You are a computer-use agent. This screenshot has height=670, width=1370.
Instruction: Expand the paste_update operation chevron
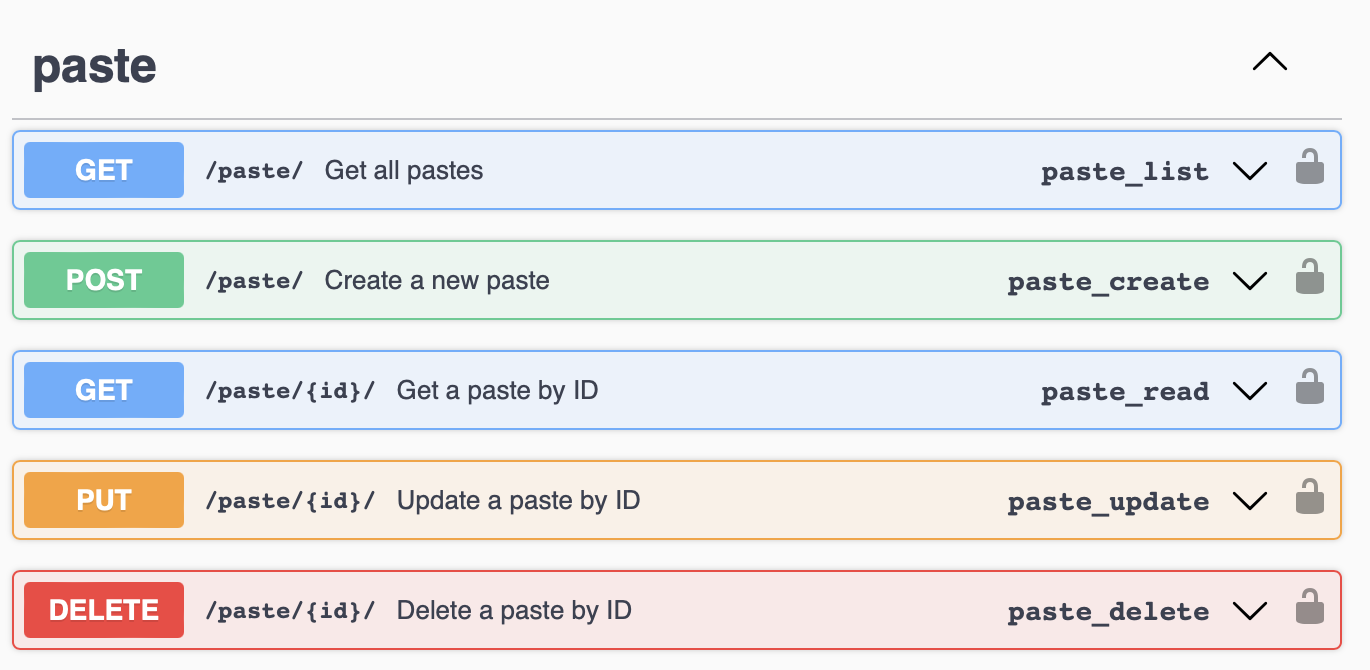click(x=1250, y=501)
